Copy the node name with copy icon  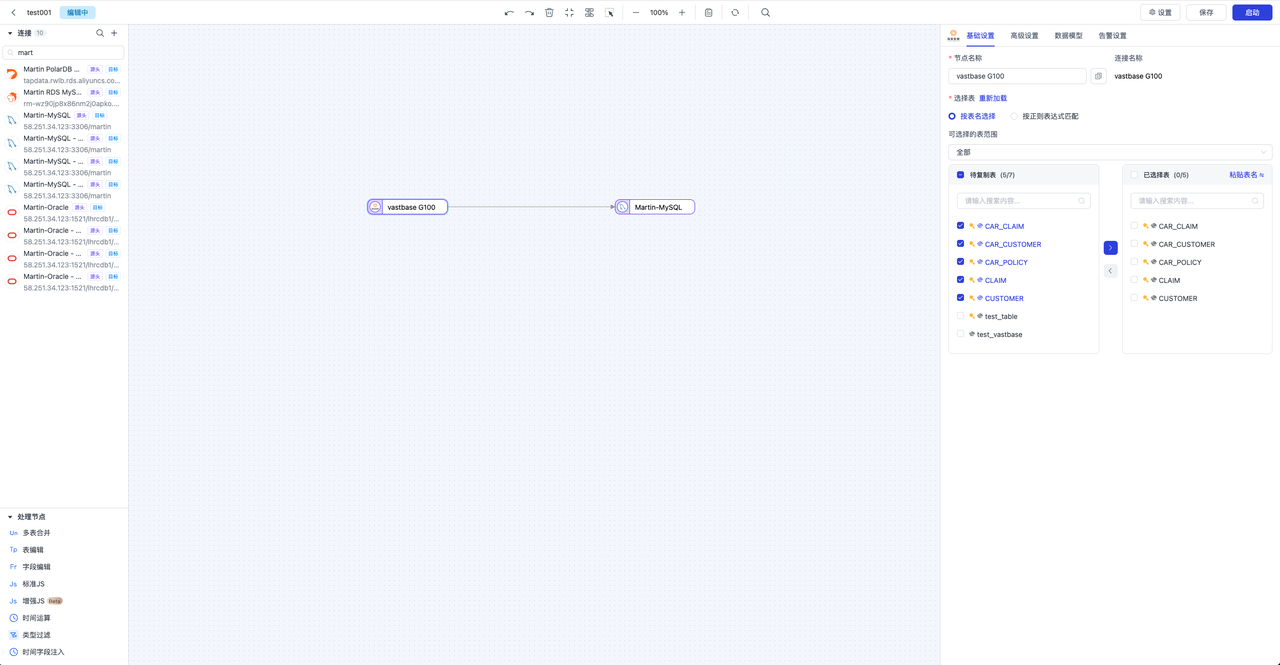tap(1098, 76)
